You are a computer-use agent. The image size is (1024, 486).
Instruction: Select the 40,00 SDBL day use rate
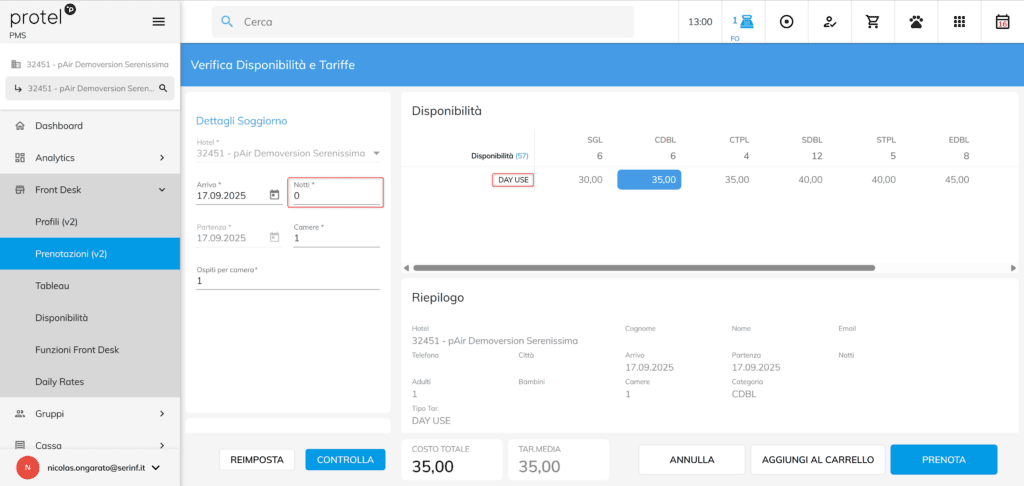coord(810,180)
